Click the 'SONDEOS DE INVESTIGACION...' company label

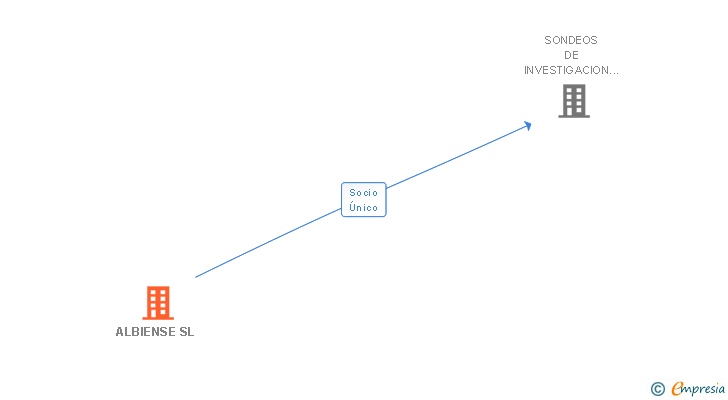[571, 55]
